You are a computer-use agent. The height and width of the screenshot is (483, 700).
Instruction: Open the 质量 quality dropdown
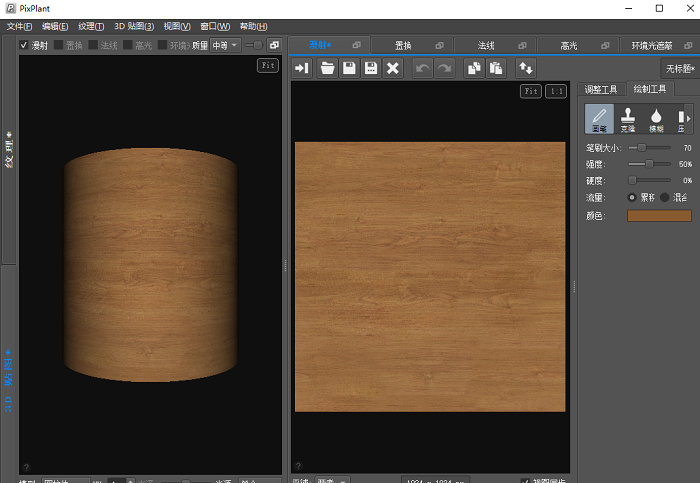tap(224, 45)
